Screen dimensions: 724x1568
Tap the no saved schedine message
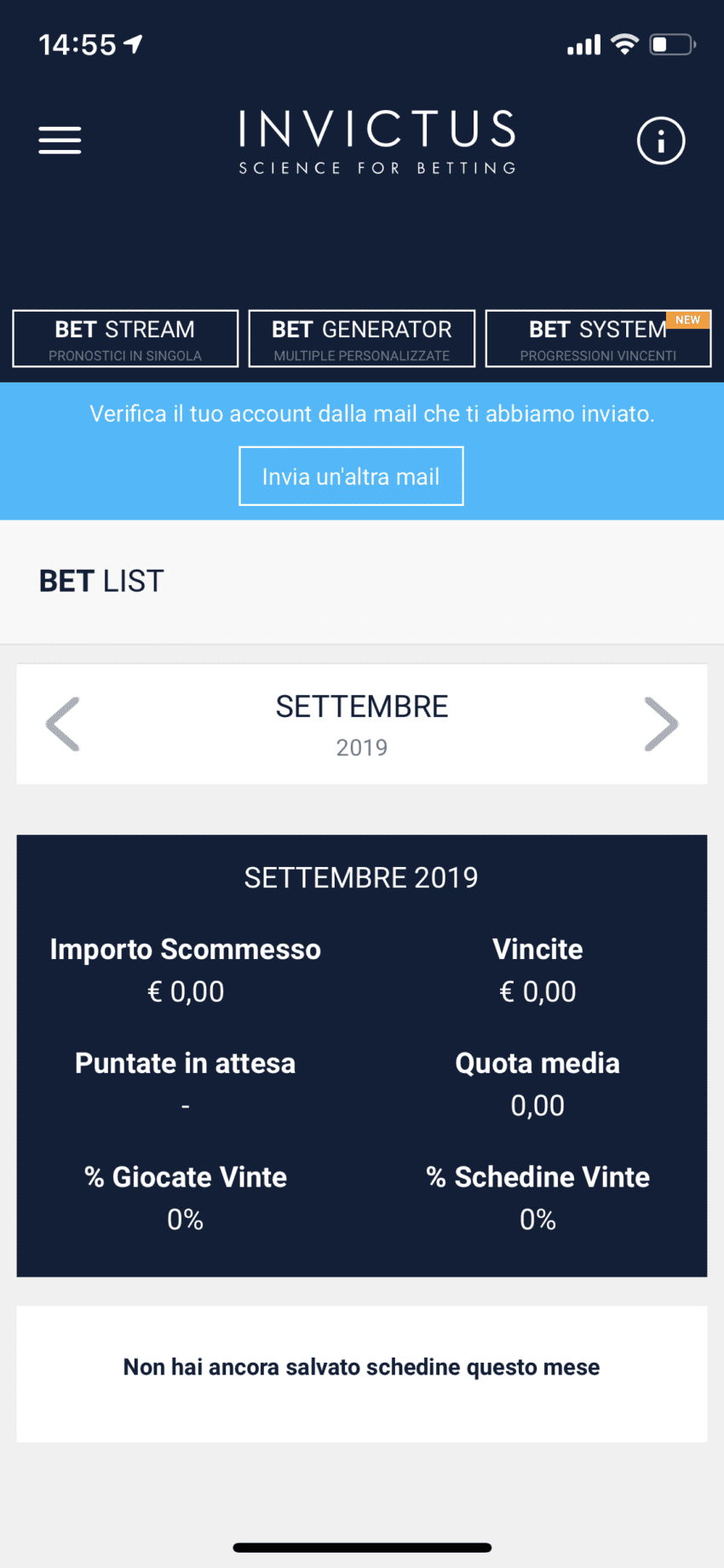[362, 1367]
